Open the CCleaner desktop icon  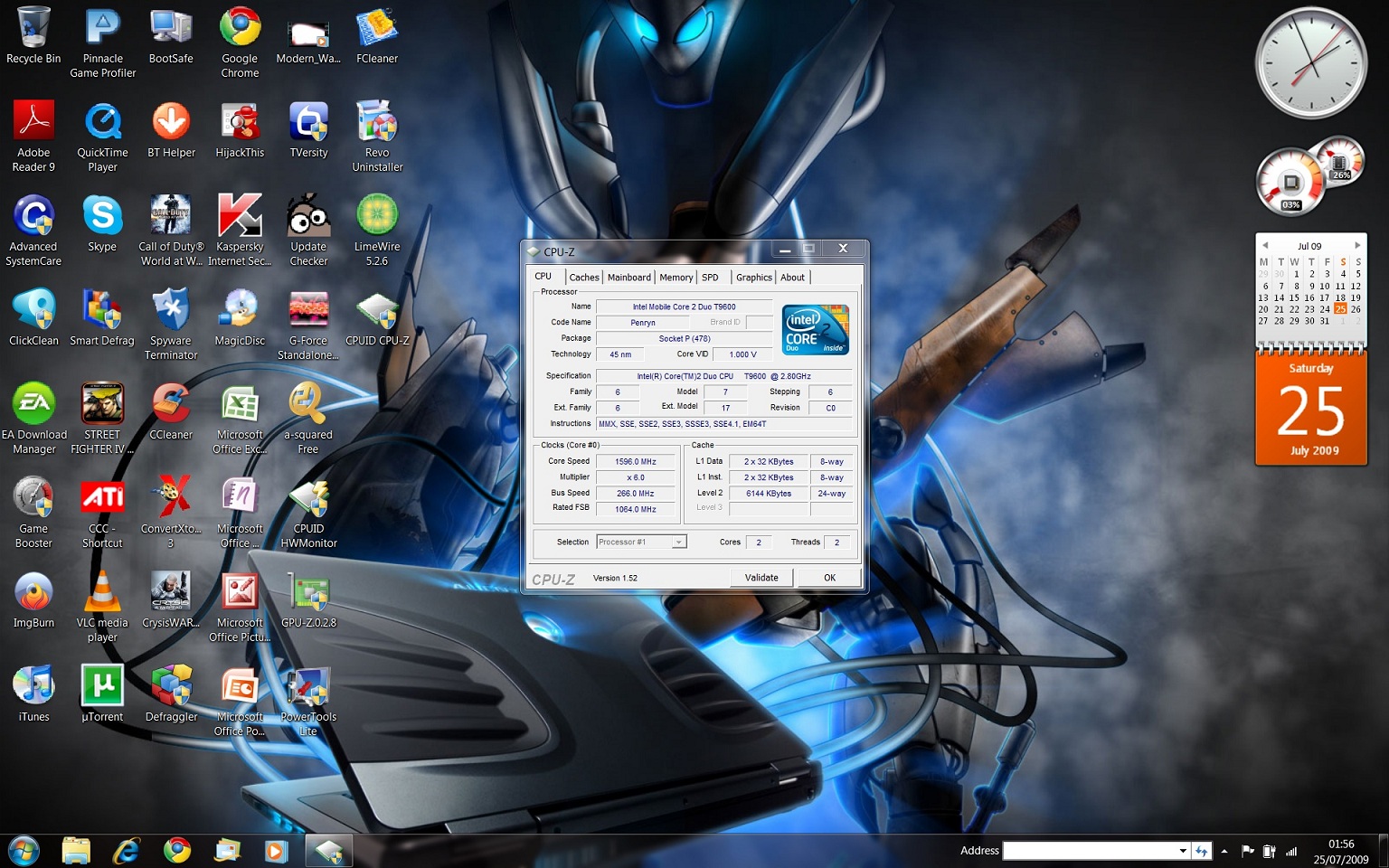click(x=171, y=412)
